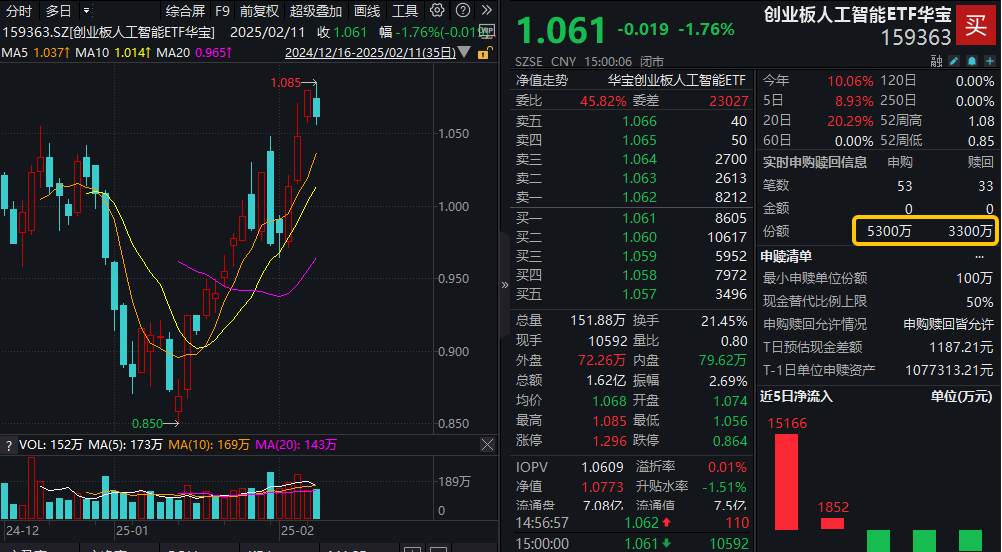The width and height of the screenshot is (1002, 552).
Task: Open the 申赎清单 more options ellipsis
Action: click(x=980, y=257)
